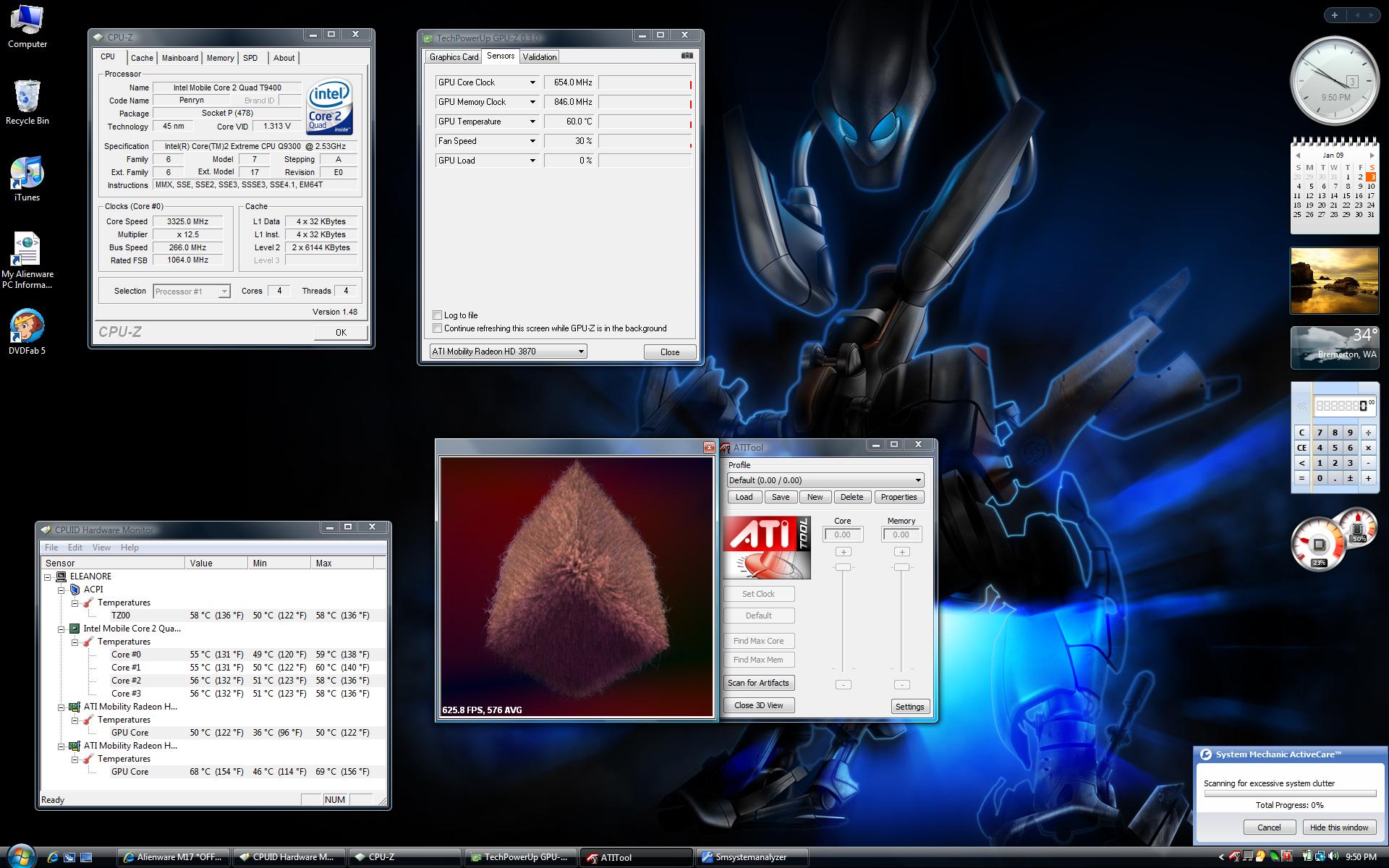
Task: Click System Mechanic scan progress bar
Action: coord(1290,793)
